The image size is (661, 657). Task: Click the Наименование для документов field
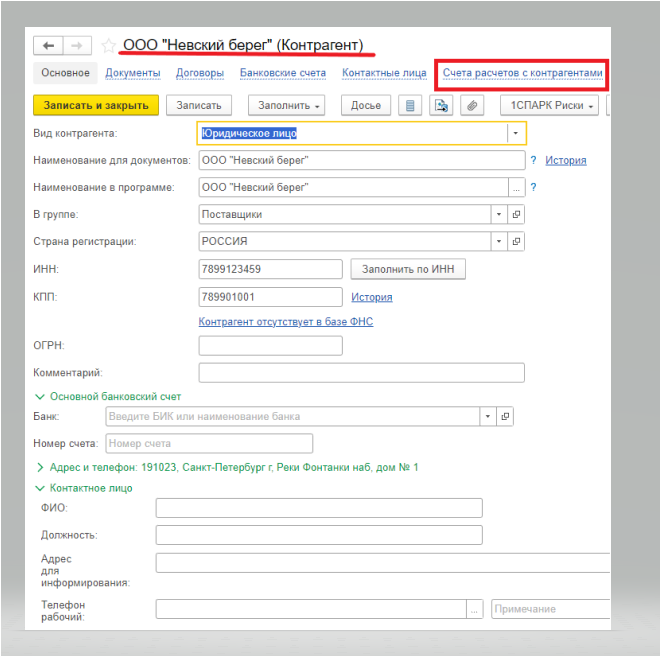tap(362, 161)
